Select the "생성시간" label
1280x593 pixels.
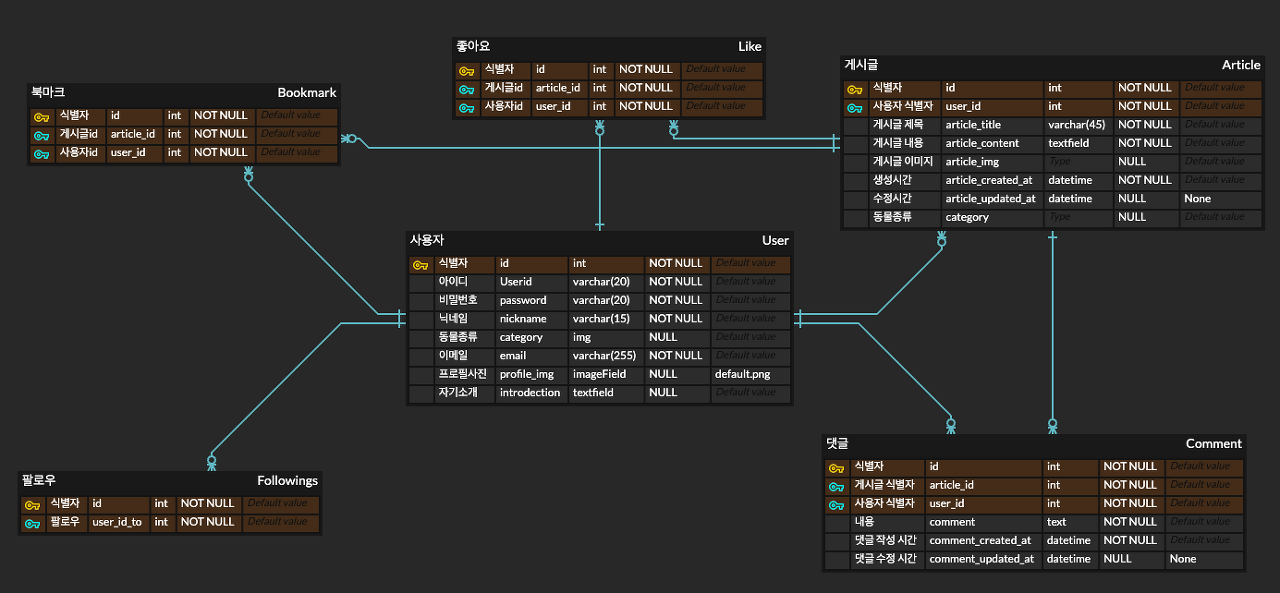(891, 180)
